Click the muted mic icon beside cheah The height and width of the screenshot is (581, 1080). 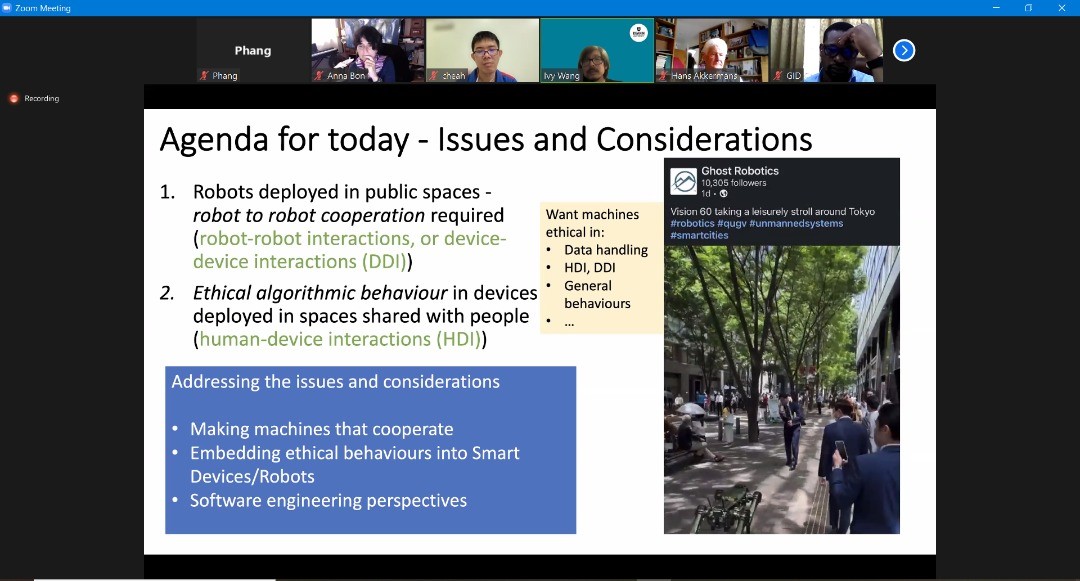coord(434,76)
